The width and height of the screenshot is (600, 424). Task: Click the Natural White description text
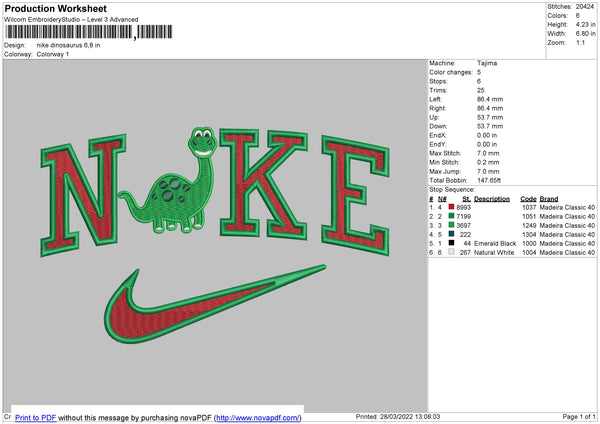[494, 253]
